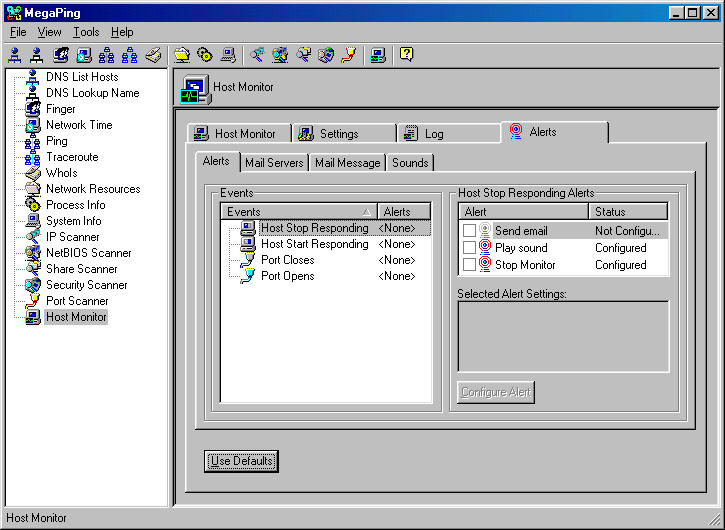725x530 pixels.
Task: Open Port Scanner from the toolbar
Action: (x=349, y=55)
